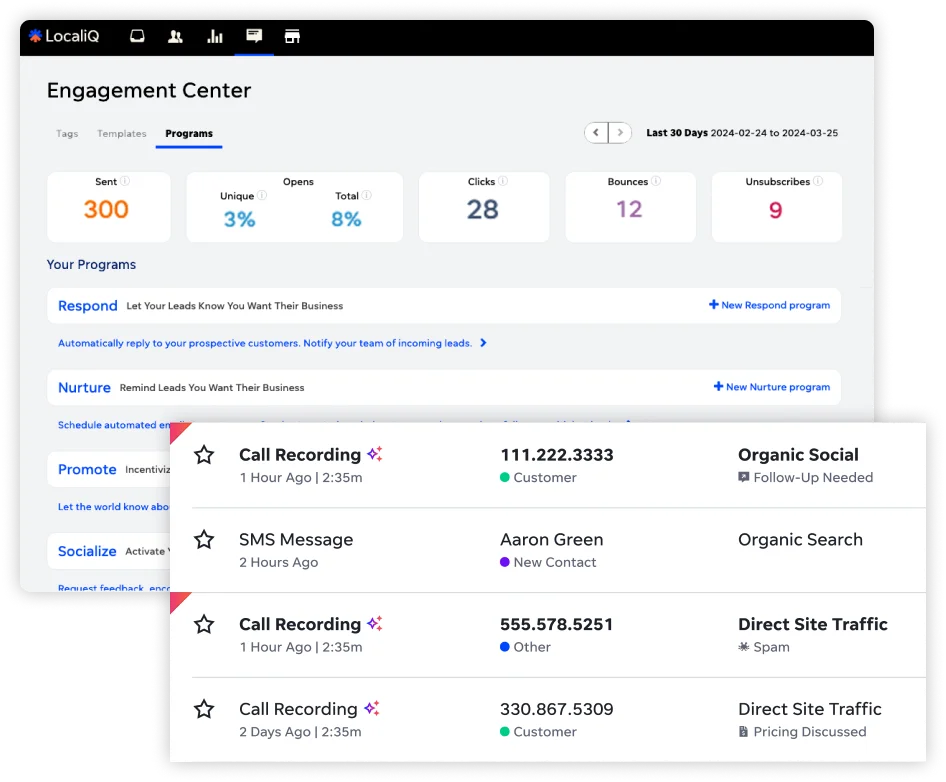Click the LocaliQ logo
Image resolution: width=946 pixels, height=782 pixels.
pyautogui.click(x=64, y=36)
